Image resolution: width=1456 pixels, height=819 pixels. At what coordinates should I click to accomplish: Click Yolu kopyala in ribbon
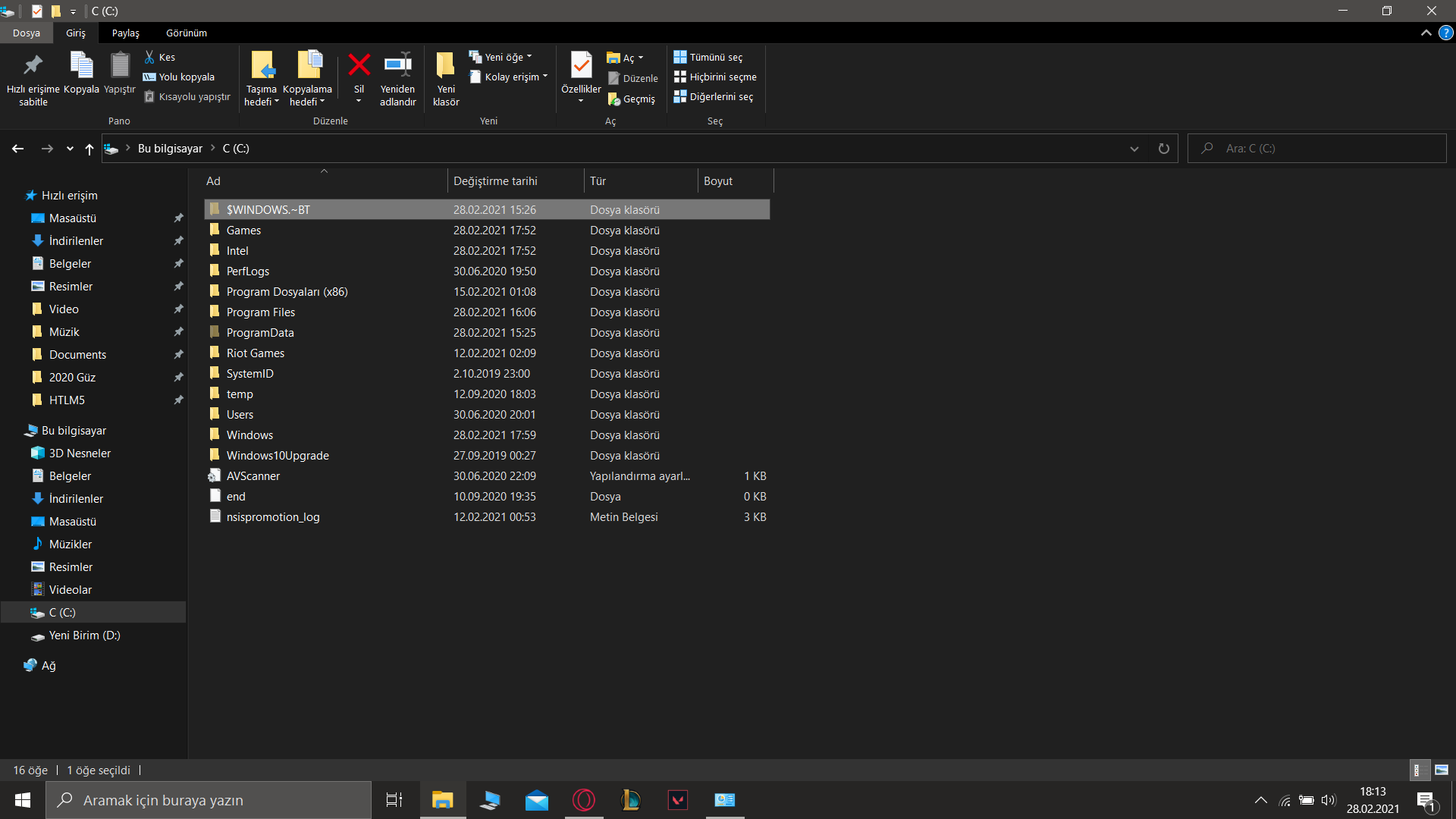pos(179,77)
